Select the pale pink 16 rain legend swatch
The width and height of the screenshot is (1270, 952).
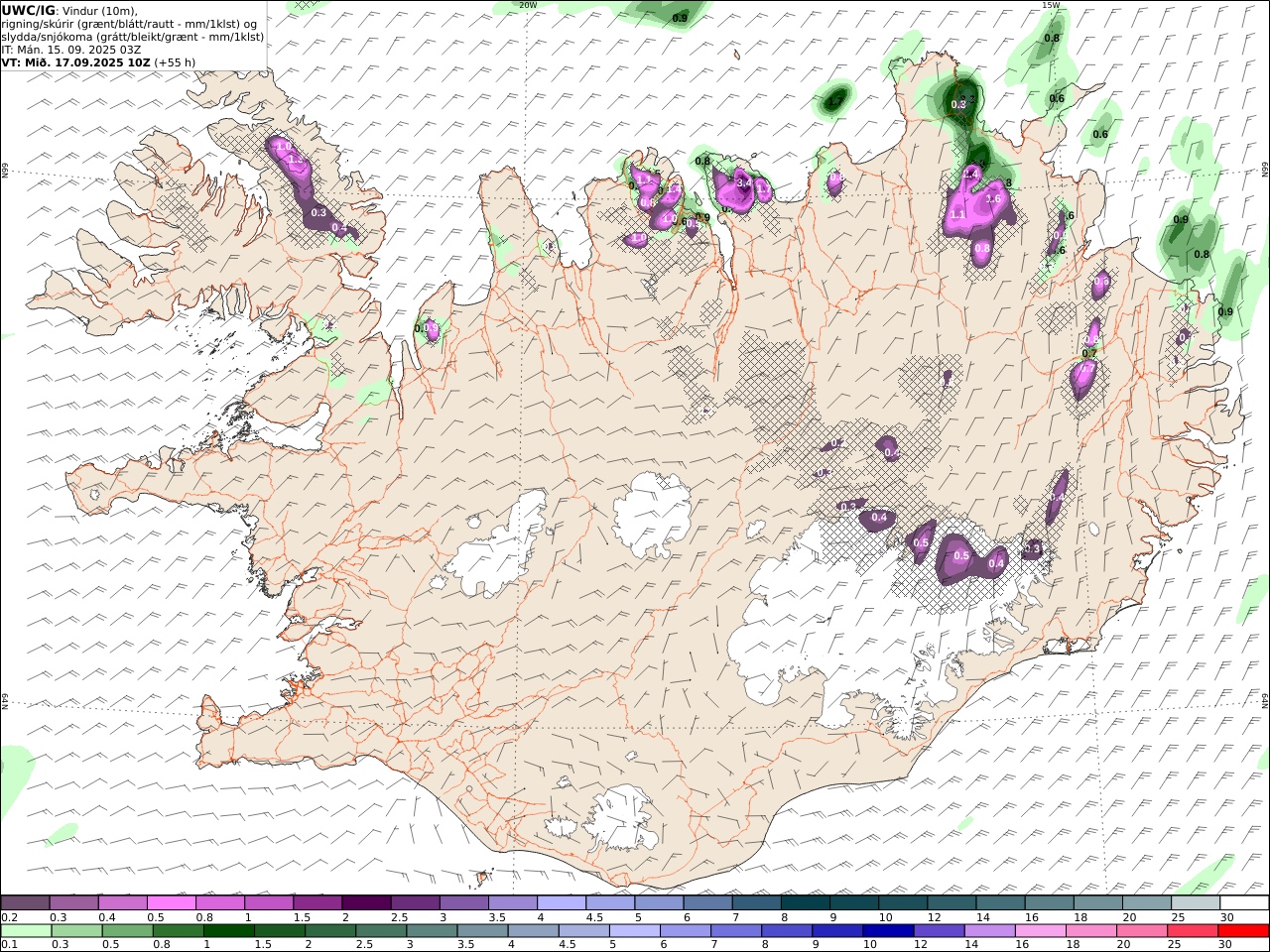pyautogui.click(x=1040, y=931)
